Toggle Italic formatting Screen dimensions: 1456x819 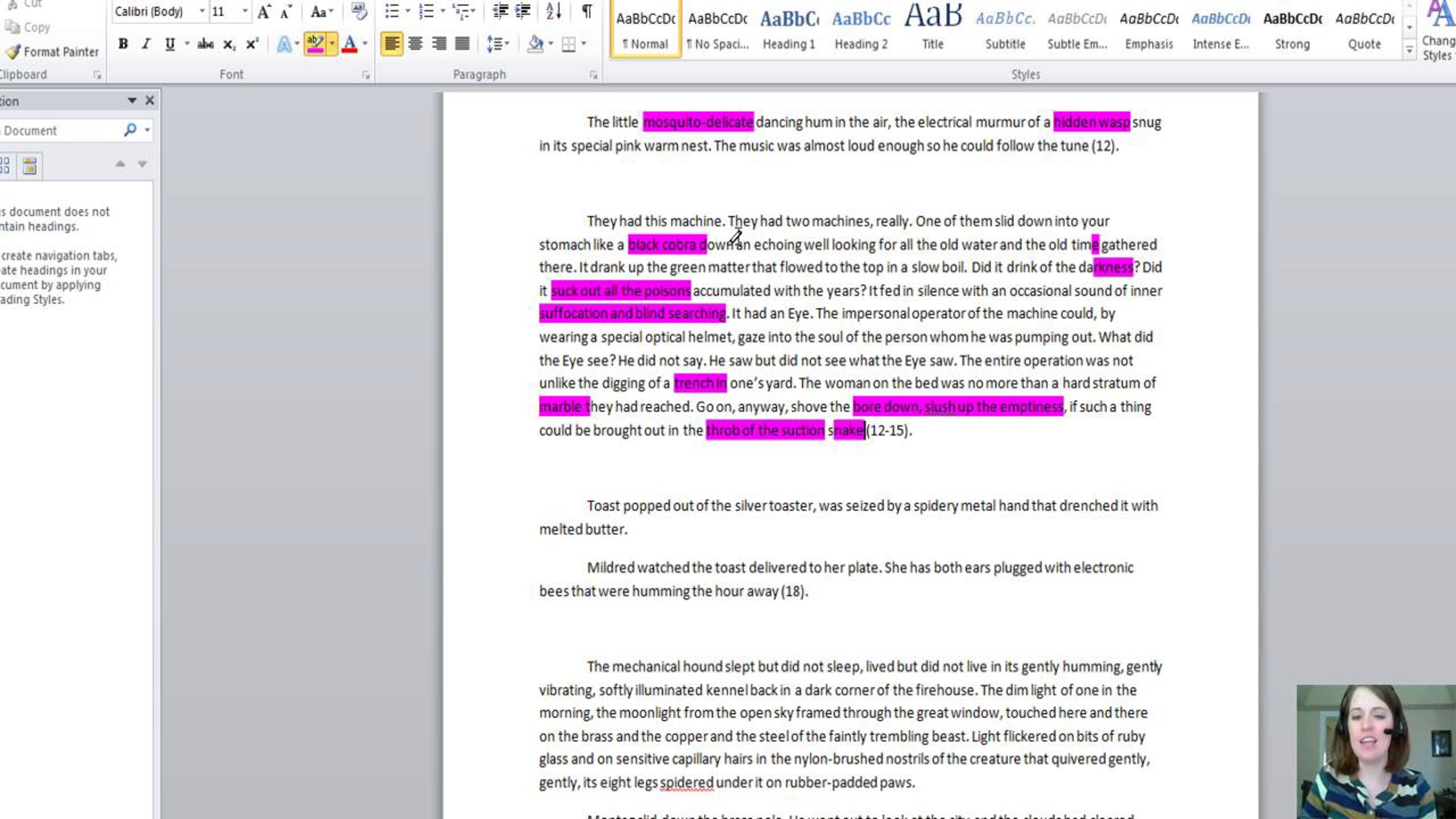(x=146, y=44)
